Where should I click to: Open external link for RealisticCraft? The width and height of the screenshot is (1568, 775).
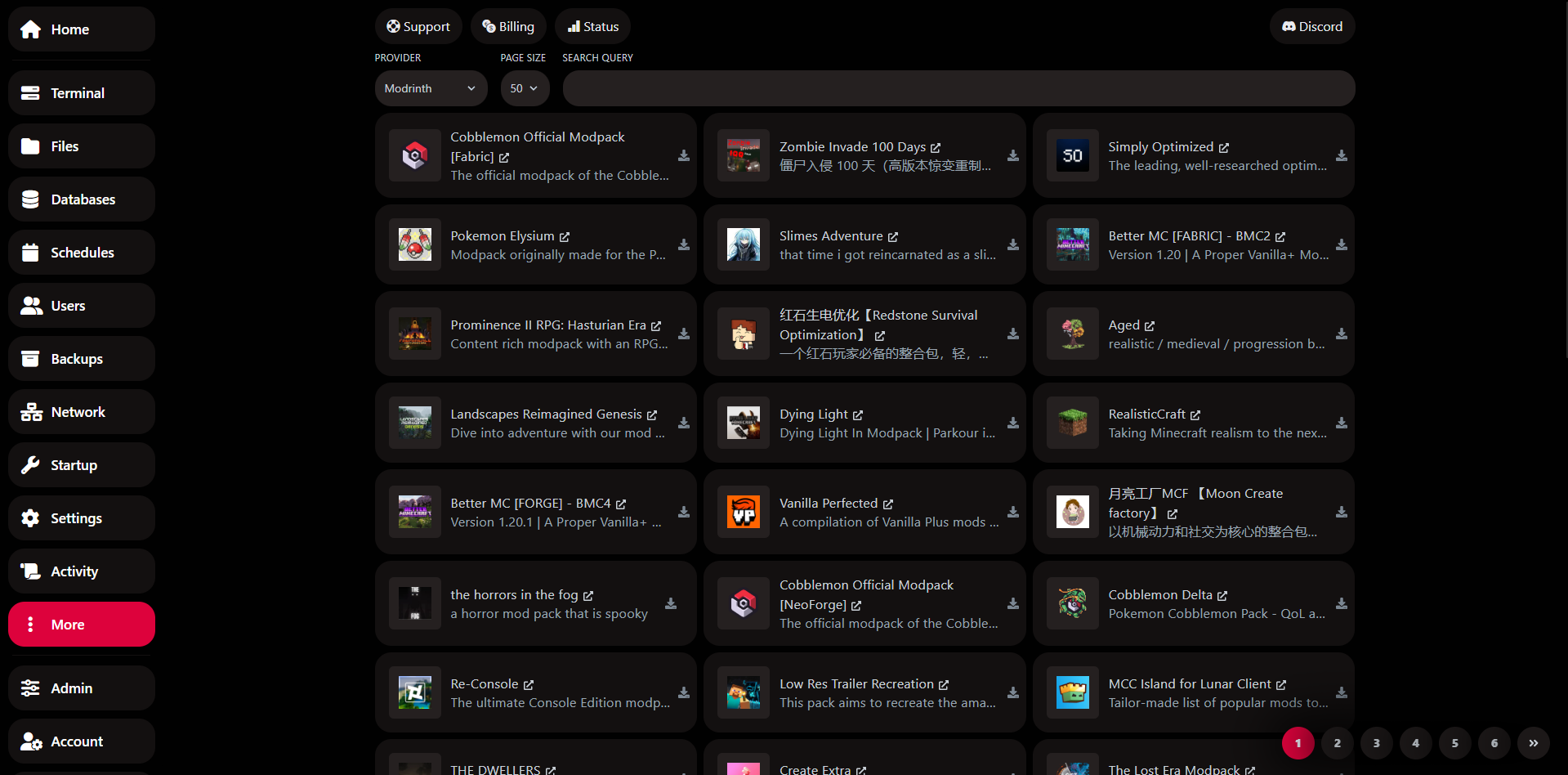click(x=1195, y=414)
